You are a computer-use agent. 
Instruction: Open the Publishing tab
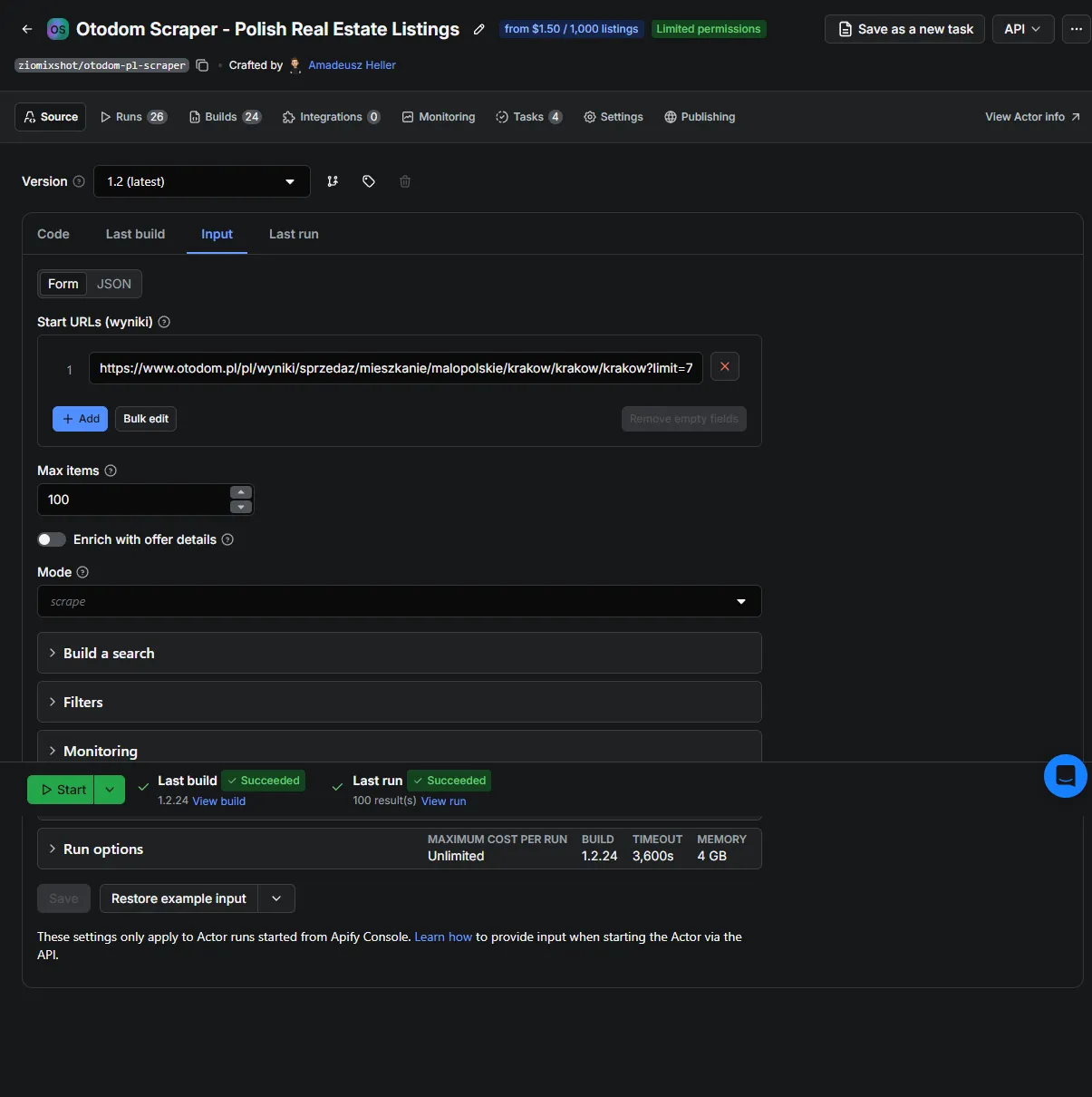point(700,117)
